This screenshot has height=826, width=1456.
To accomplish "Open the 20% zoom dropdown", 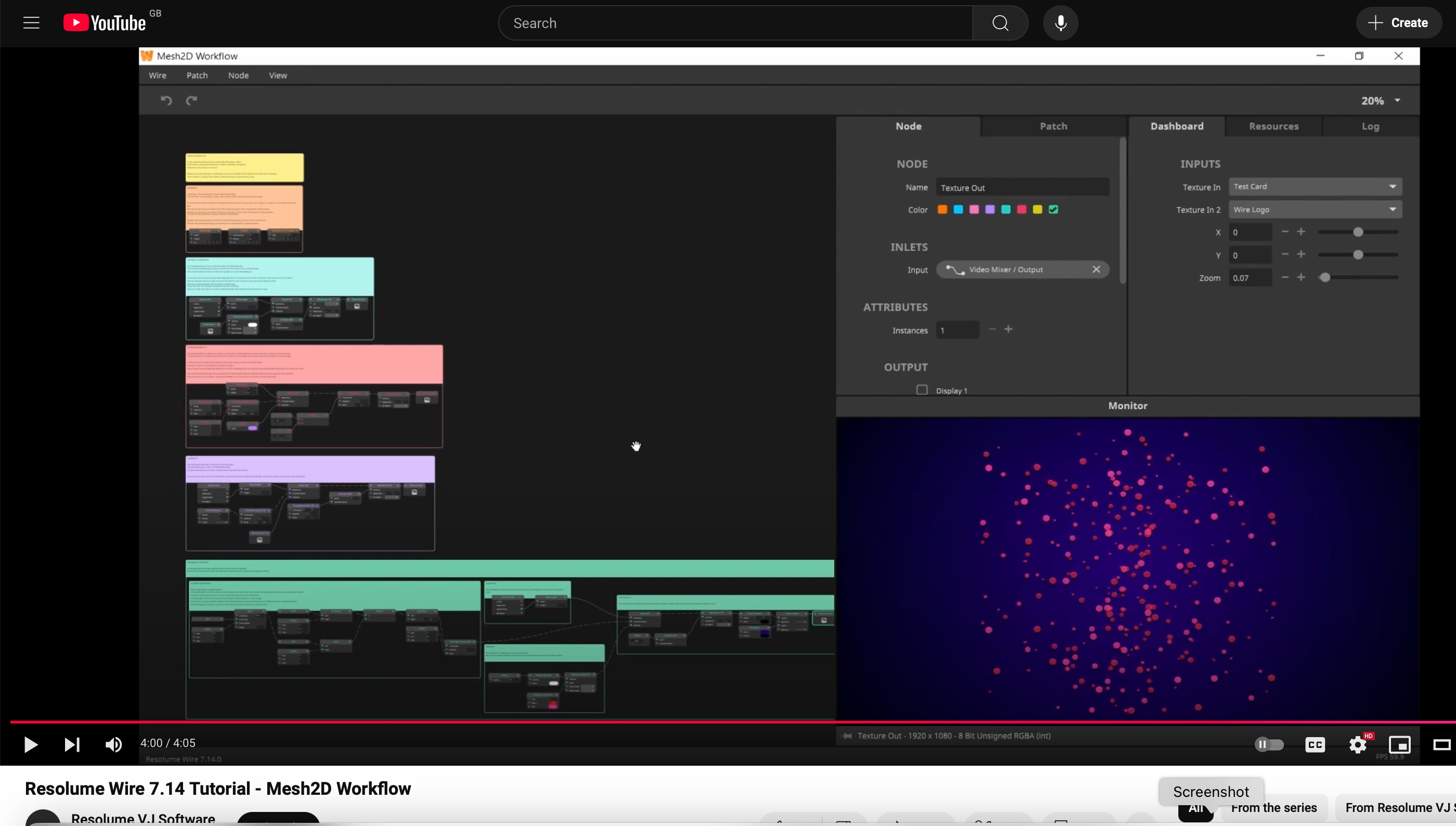I will click(1381, 101).
